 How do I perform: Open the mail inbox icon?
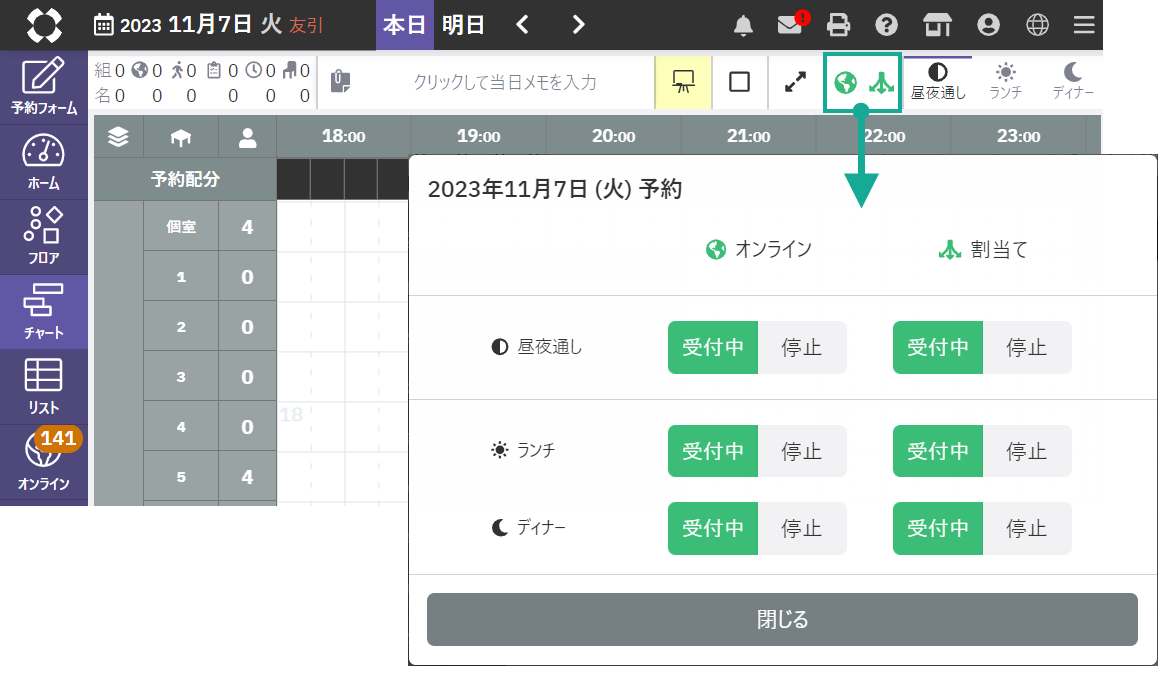click(x=791, y=25)
